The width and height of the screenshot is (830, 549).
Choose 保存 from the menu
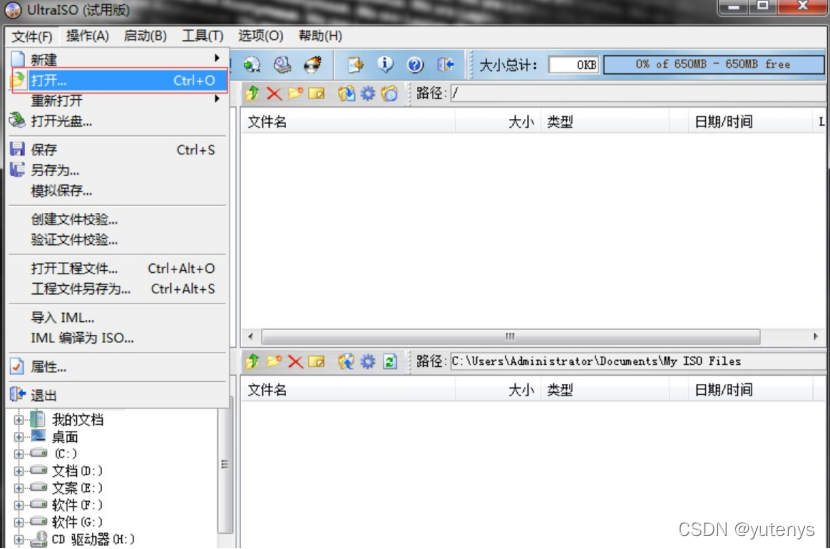click(x=118, y=150)
